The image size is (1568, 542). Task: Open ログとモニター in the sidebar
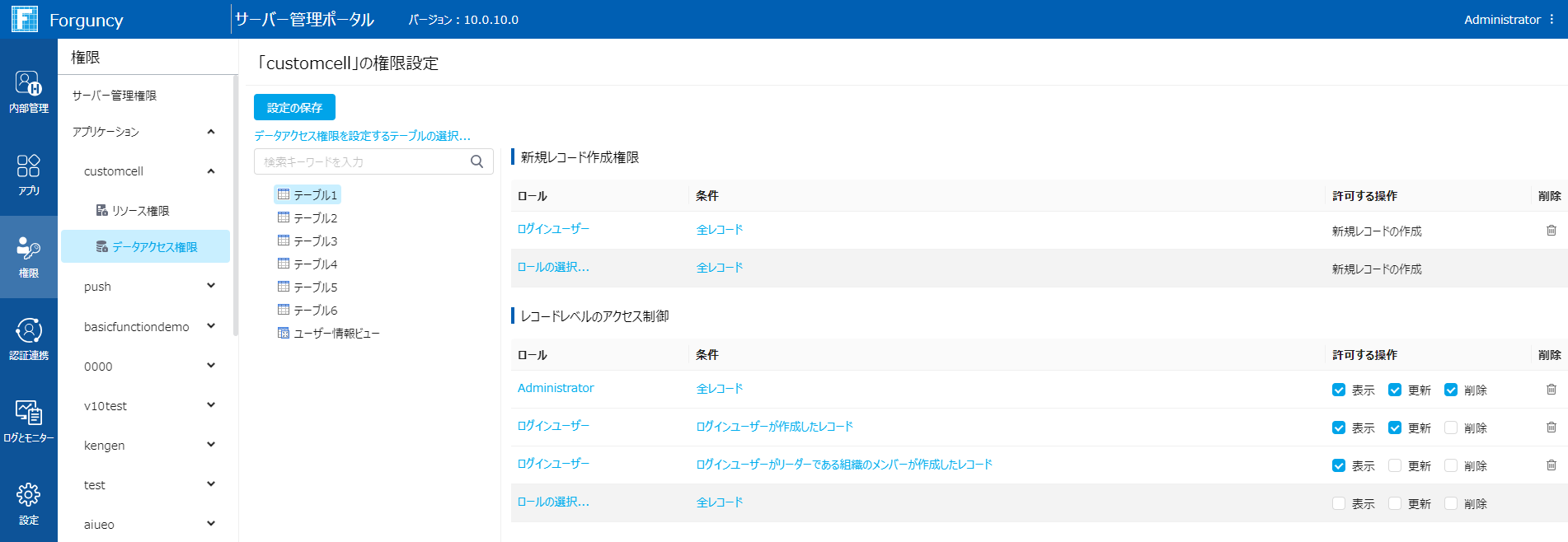28,421
